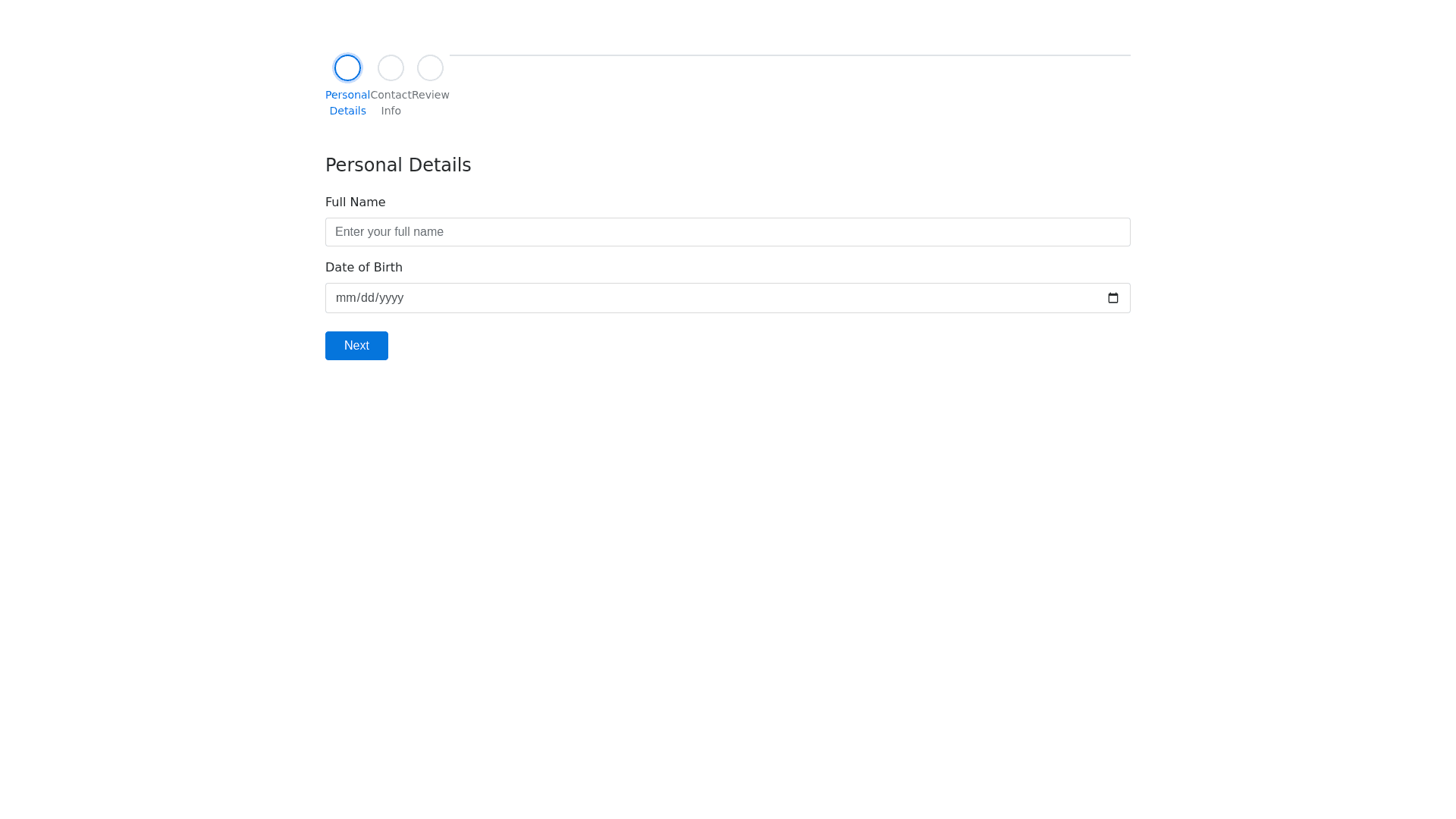Click the word 'Info' under Contact step
The width and height of the screenshot is (1456, 819).
click(391, 111)
